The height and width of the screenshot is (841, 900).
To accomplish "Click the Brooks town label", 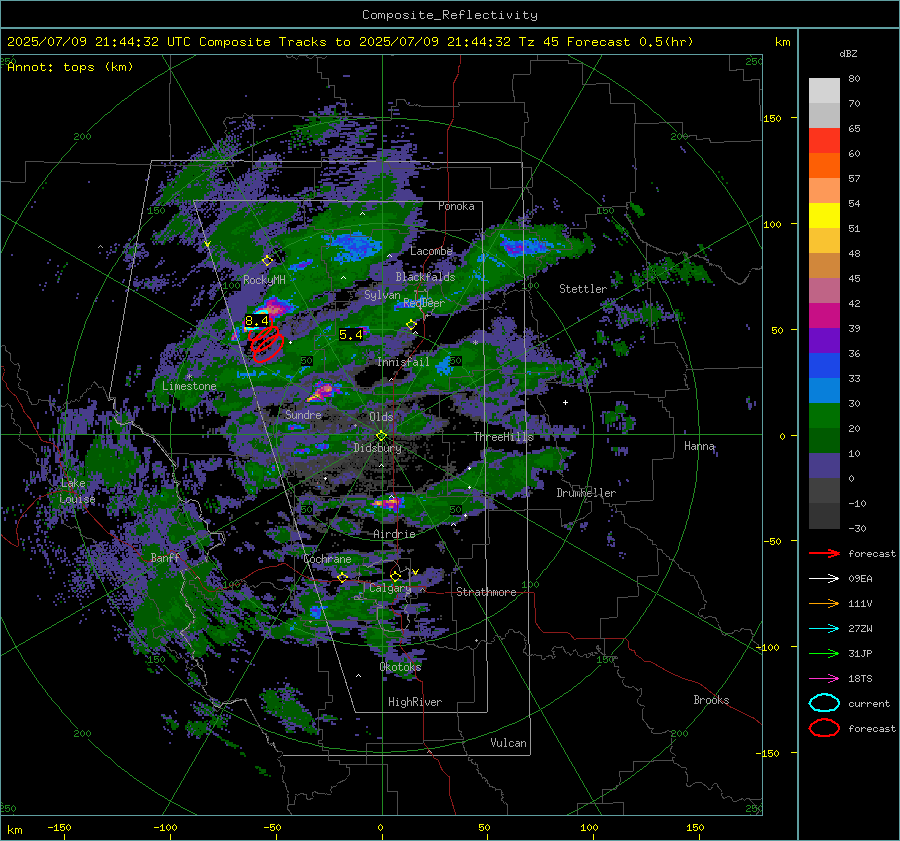I will 711,700.
